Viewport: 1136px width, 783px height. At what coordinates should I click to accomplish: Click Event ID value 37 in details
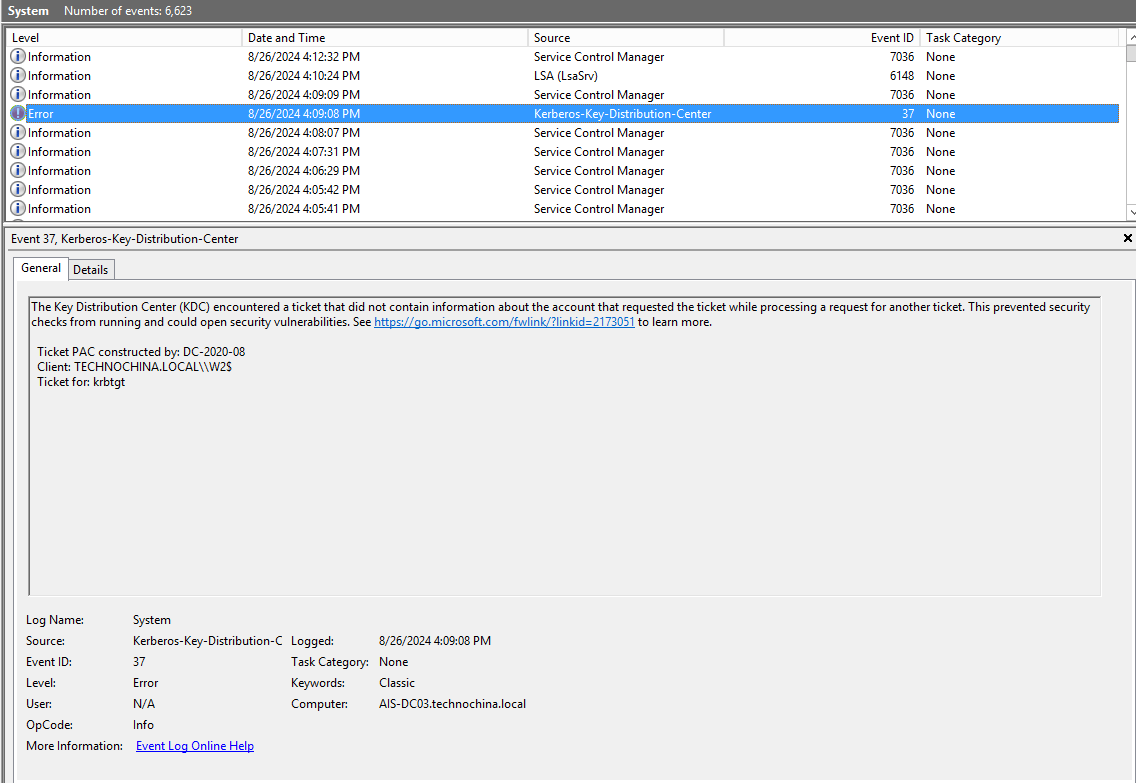(139, 662)
